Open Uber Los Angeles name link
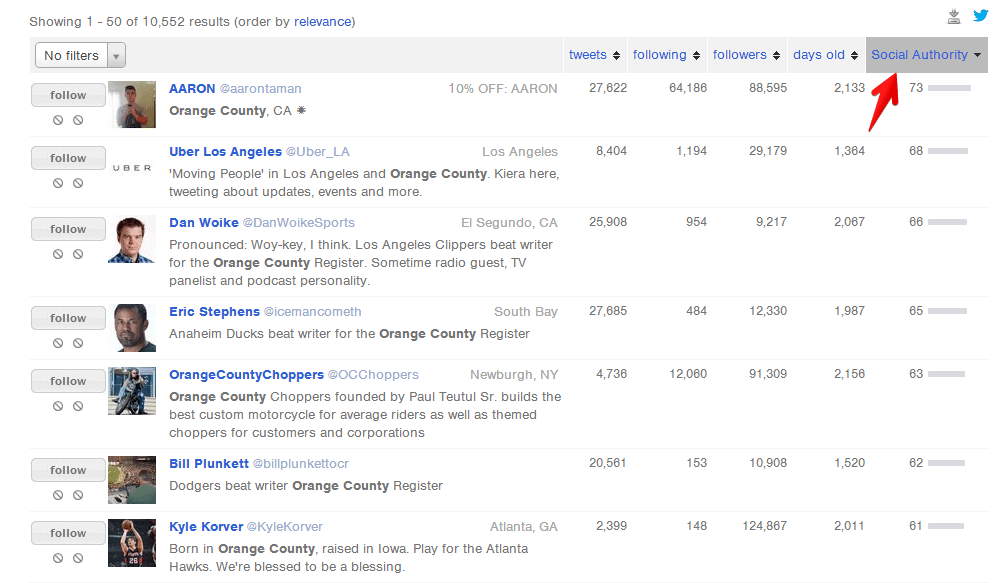The image size is (993, 583). [x=225, y=152]
